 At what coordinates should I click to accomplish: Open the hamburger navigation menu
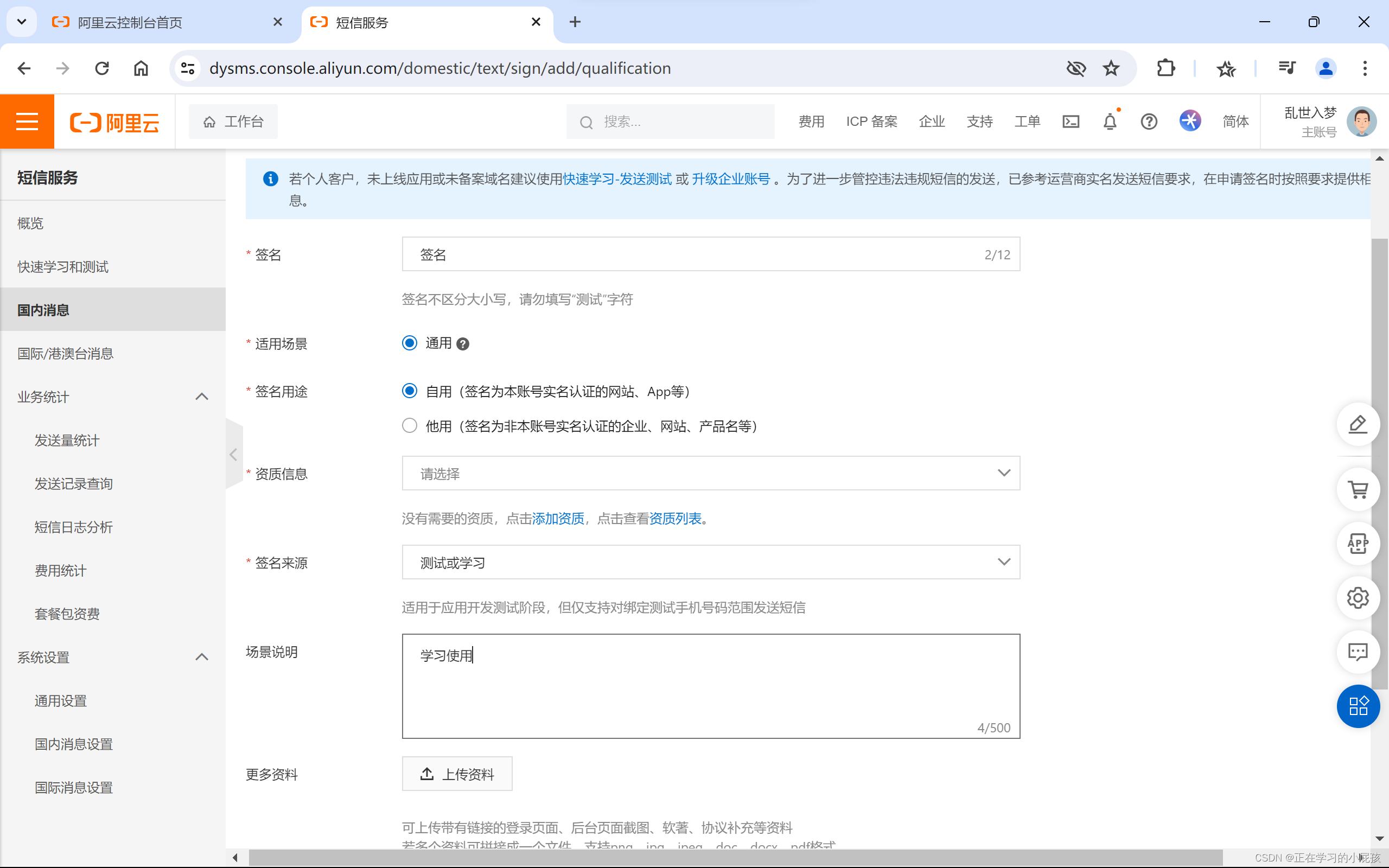[27, 121]
